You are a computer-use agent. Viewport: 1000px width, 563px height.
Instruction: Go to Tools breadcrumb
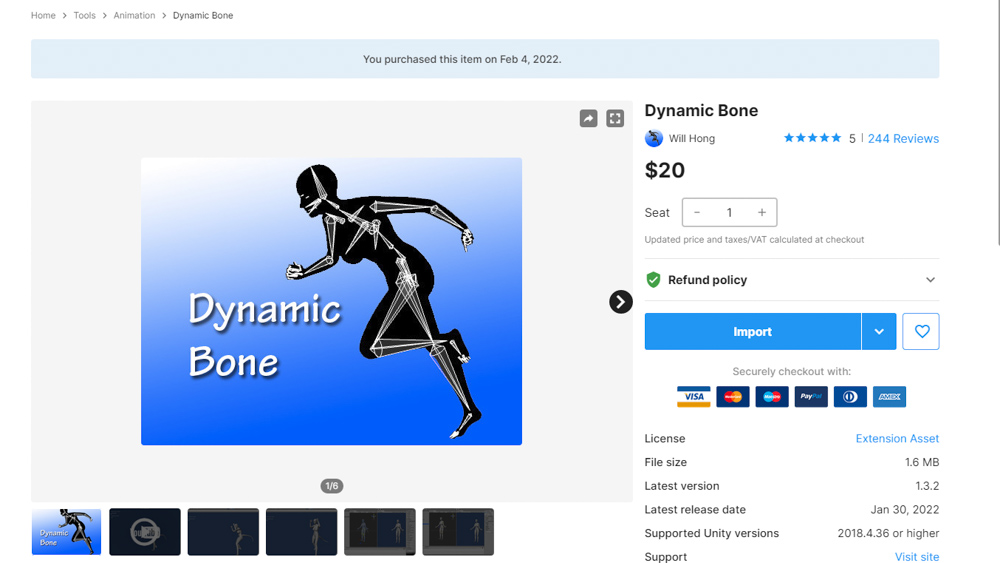pos(84,15)
